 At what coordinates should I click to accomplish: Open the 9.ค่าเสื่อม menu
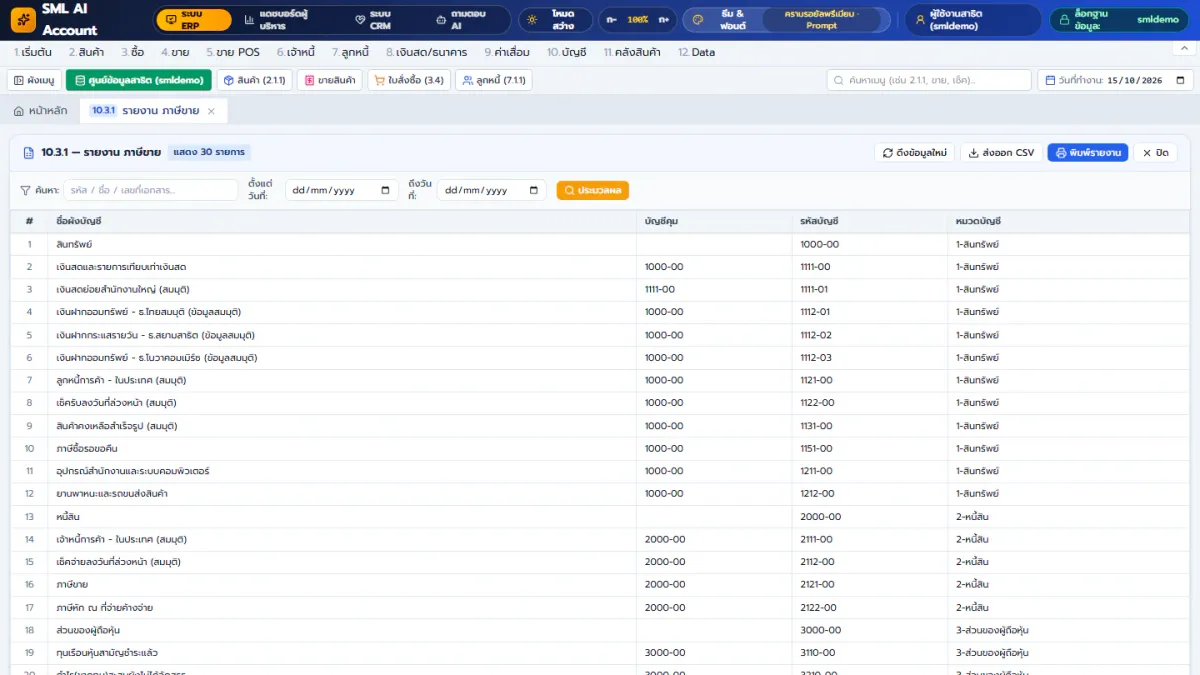[x=508, y=52]
